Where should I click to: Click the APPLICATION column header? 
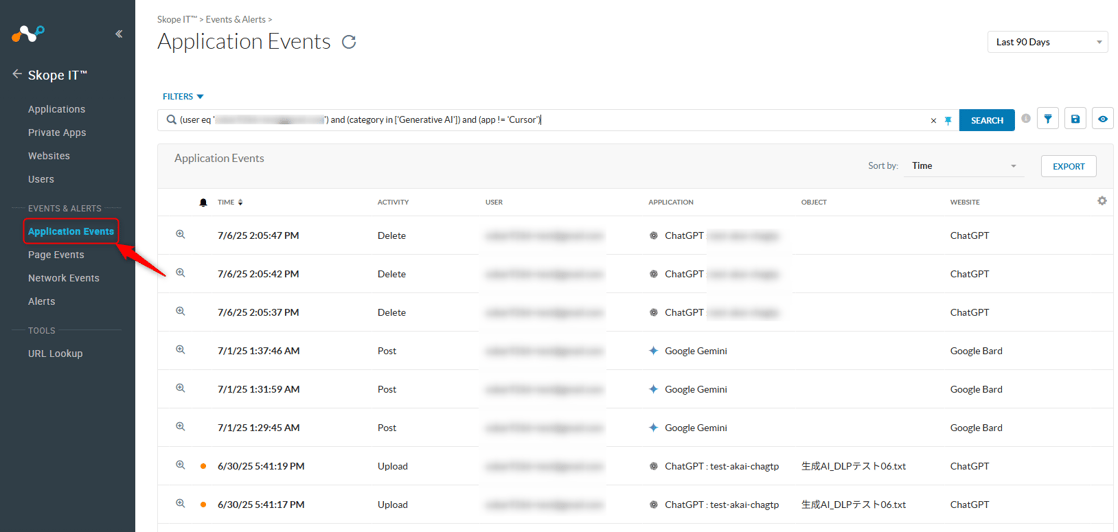(671, 203)
